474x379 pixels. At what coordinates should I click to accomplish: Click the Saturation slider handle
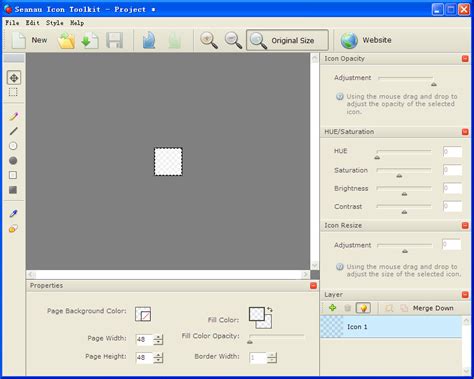[x=399, y=176]
